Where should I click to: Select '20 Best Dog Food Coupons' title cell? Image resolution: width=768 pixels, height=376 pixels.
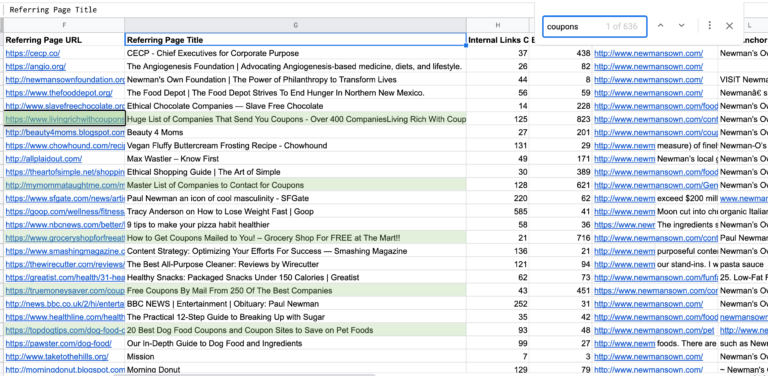point(295,330)
